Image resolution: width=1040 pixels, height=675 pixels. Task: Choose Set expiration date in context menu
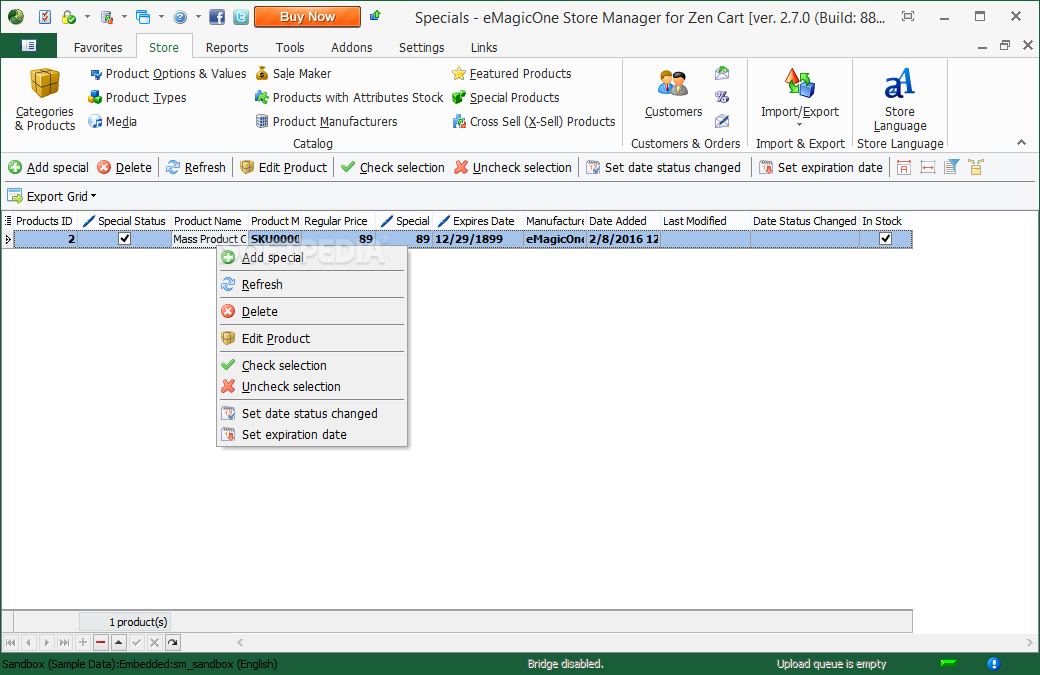click(x=312, y=435)
